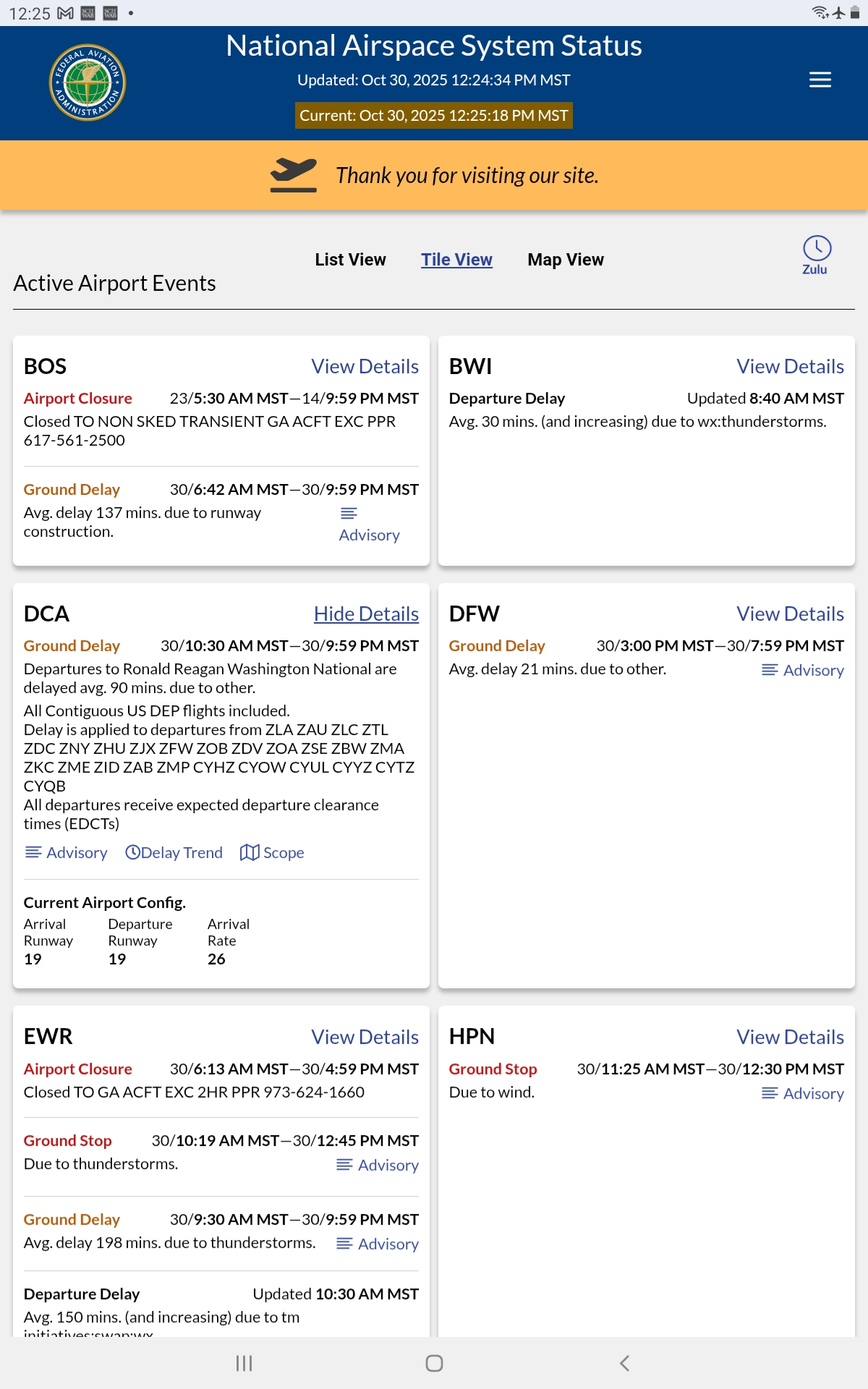868x1389 pixels.
Task: Open EWR Ground Delay advisory
Action: tap(378, 1244)
